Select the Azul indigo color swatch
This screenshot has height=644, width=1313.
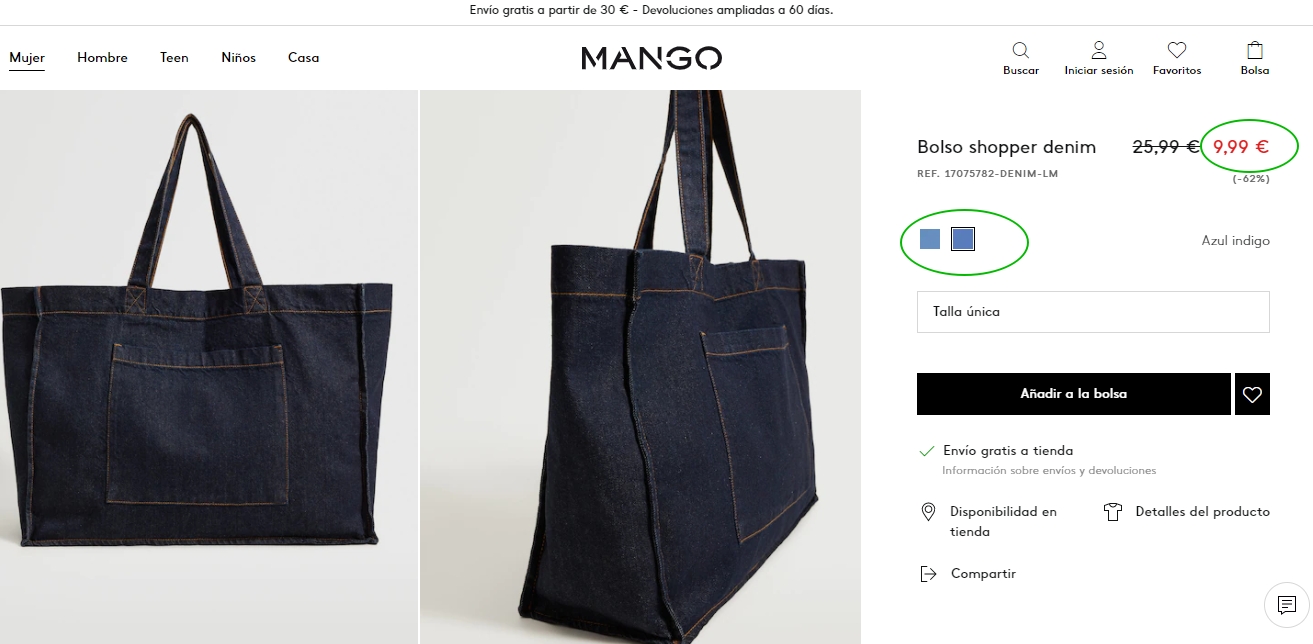tap(963, 239)
